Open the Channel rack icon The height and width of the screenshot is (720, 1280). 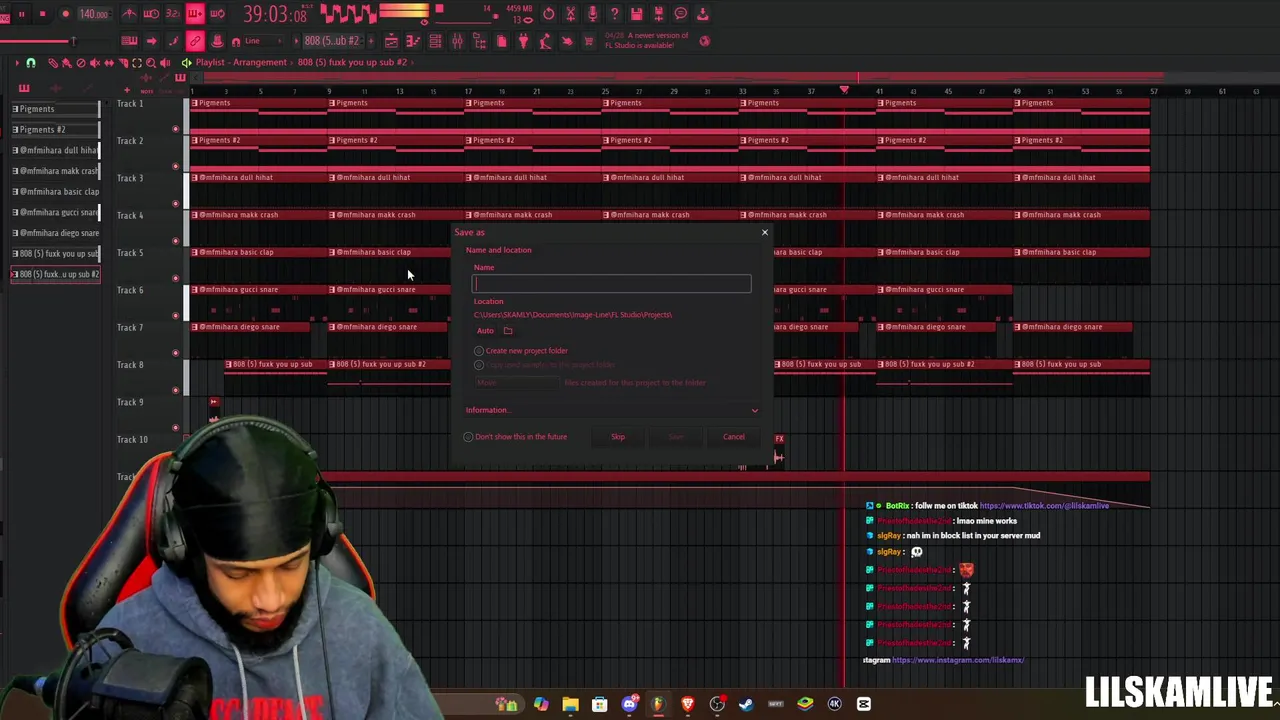pos(435,41)
